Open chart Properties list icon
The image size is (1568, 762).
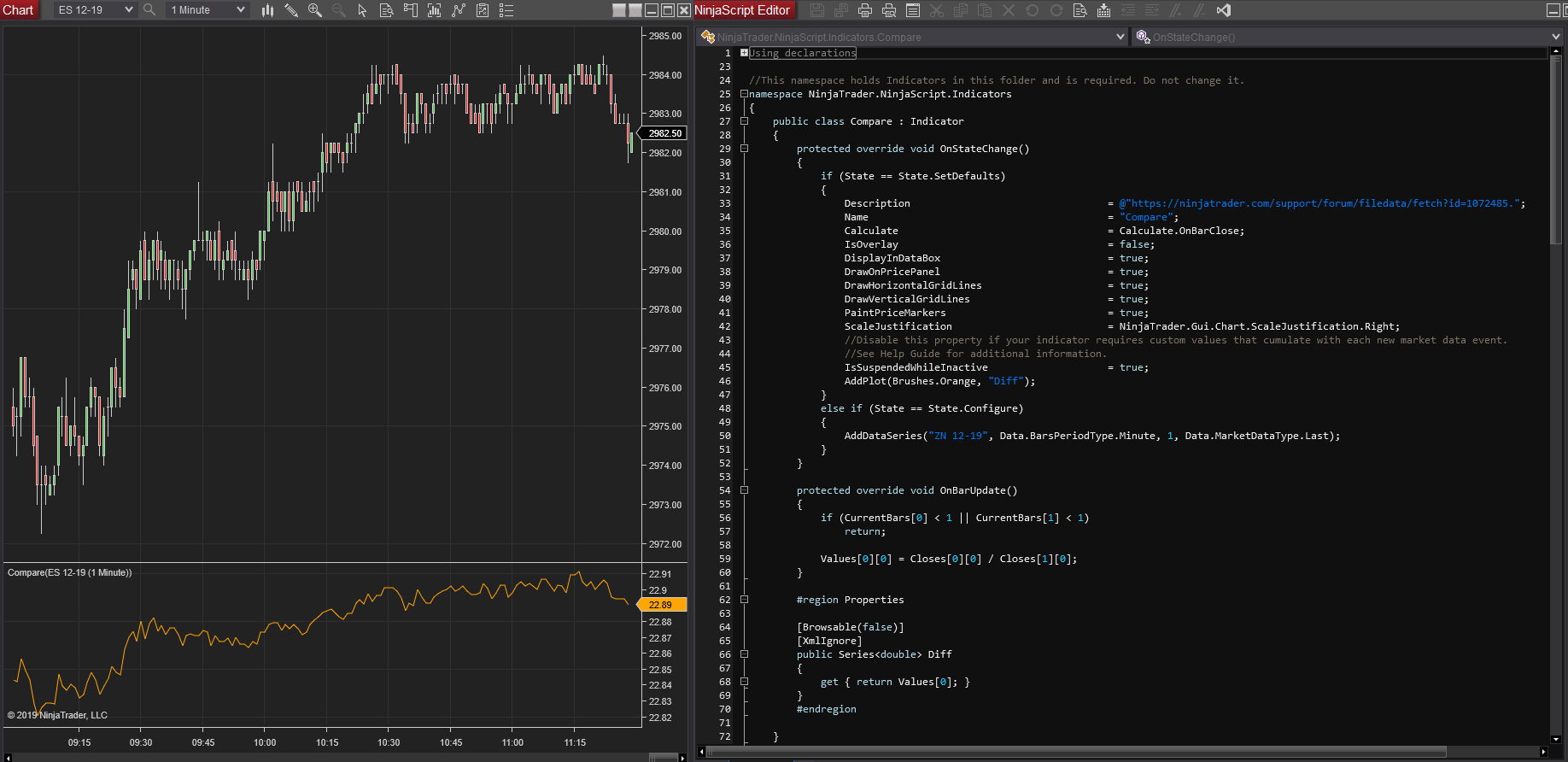click(506, 10)
